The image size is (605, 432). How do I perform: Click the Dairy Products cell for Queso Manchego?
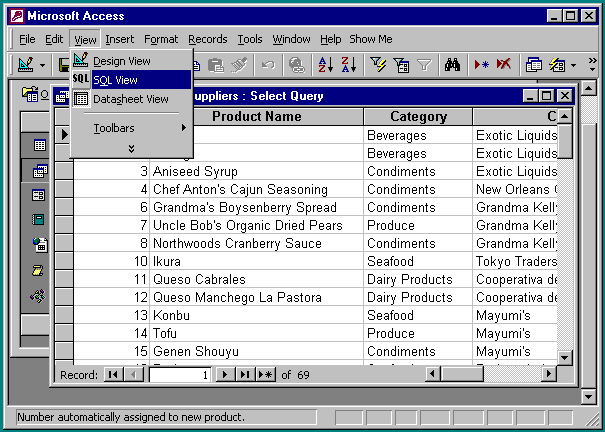click(x=418, y=297)
